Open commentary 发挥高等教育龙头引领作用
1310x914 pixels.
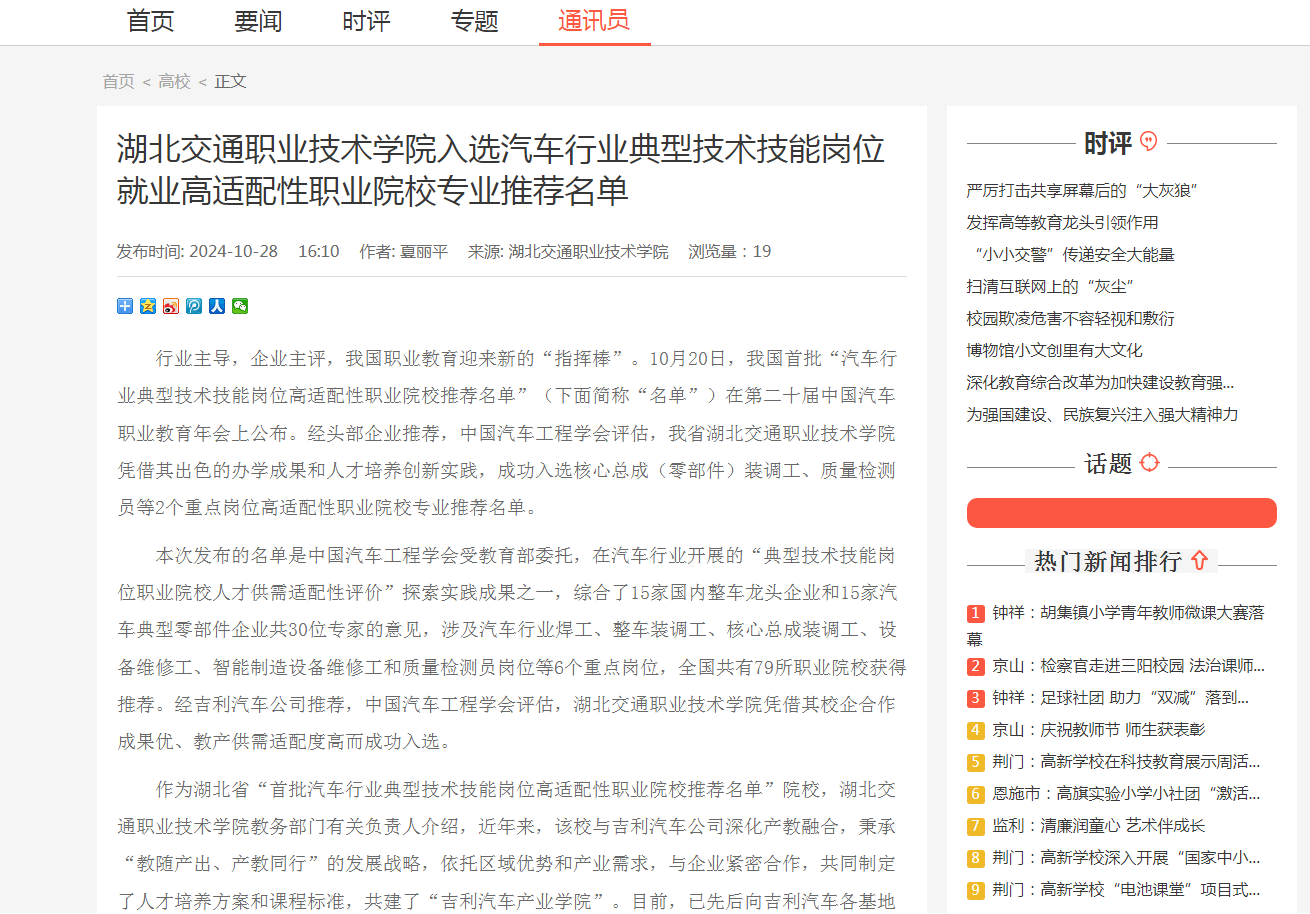tap(1062, 222)
